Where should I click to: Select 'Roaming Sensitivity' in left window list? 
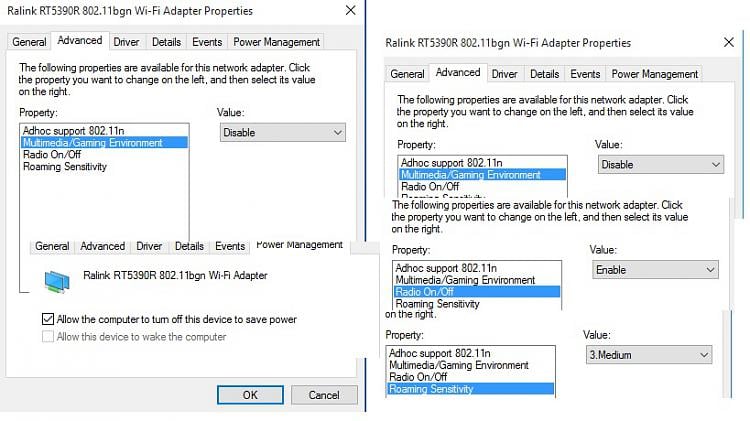104,166
